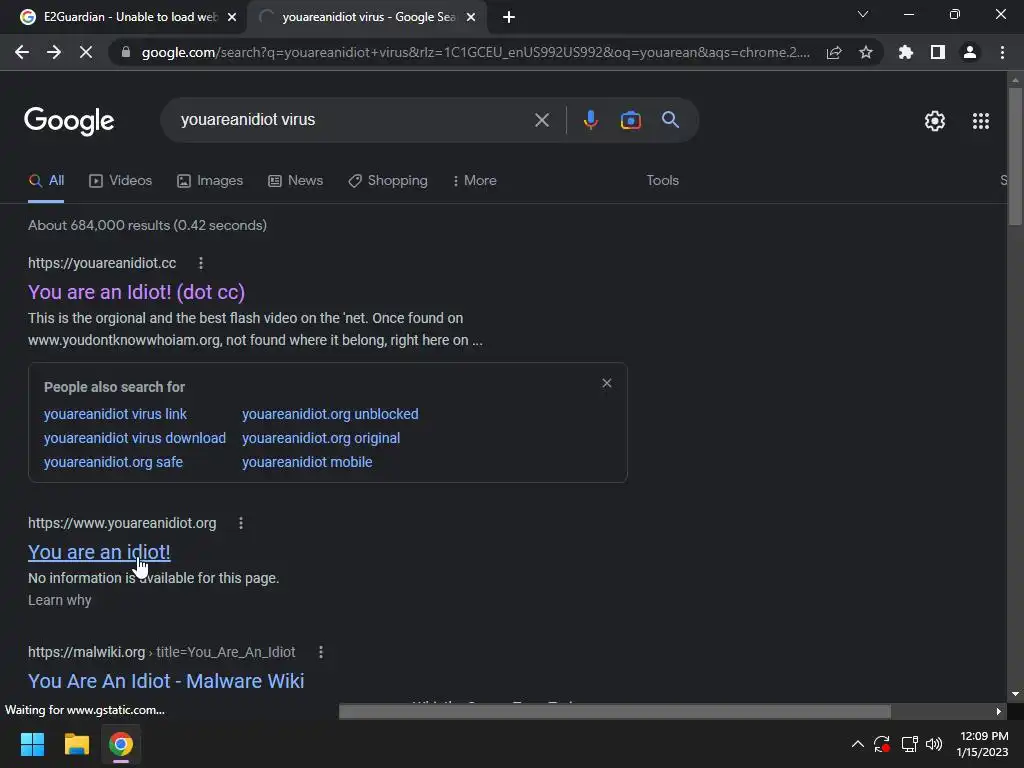
Task: Search by image with the camera icon
Action: click(x=630, y=120)
